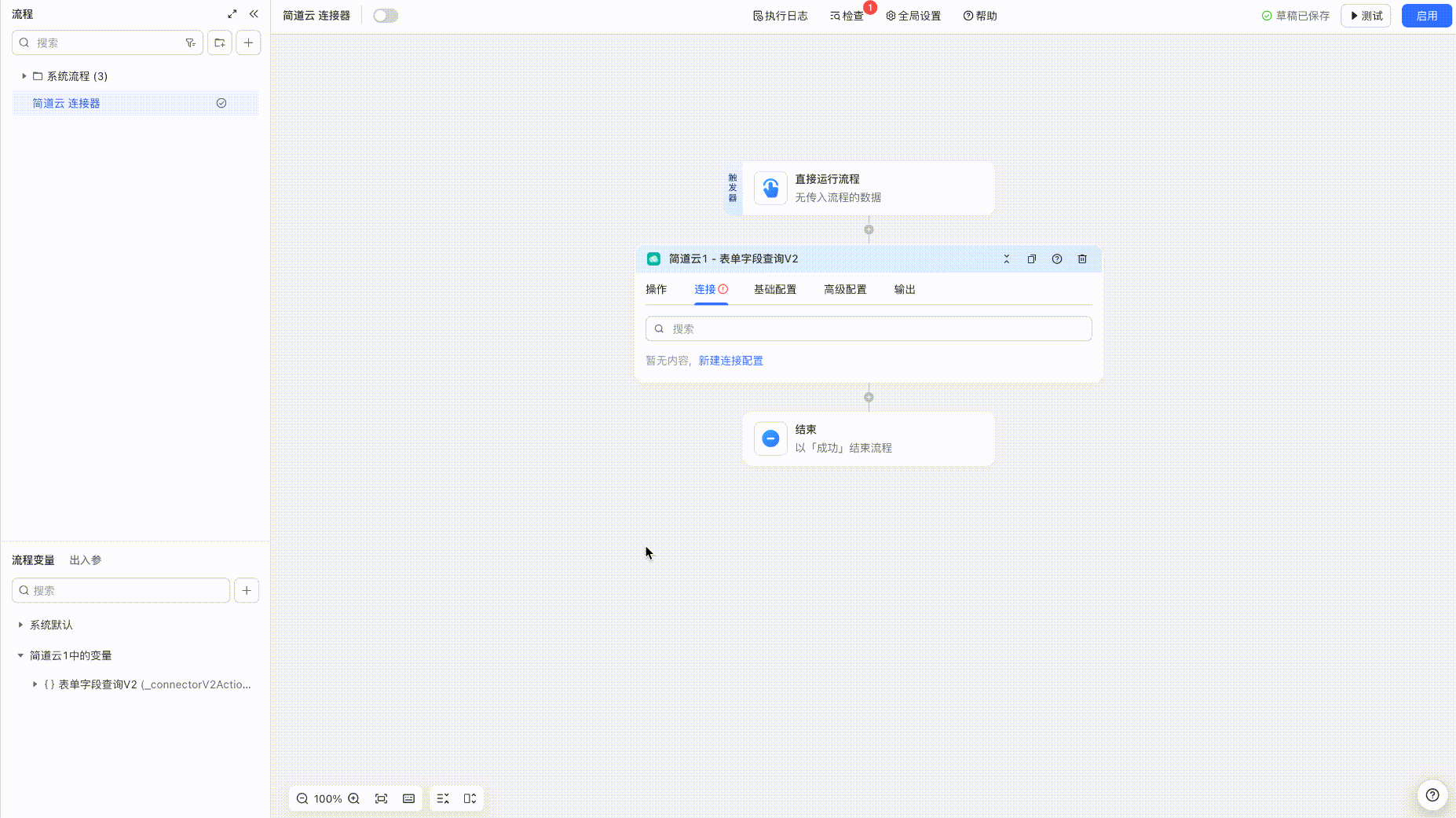Add a new flow with plus button

click(x=248, y=42)
